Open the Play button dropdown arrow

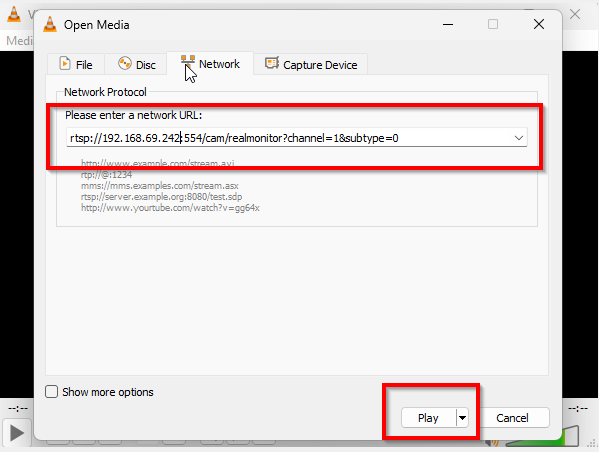(462, 418)
